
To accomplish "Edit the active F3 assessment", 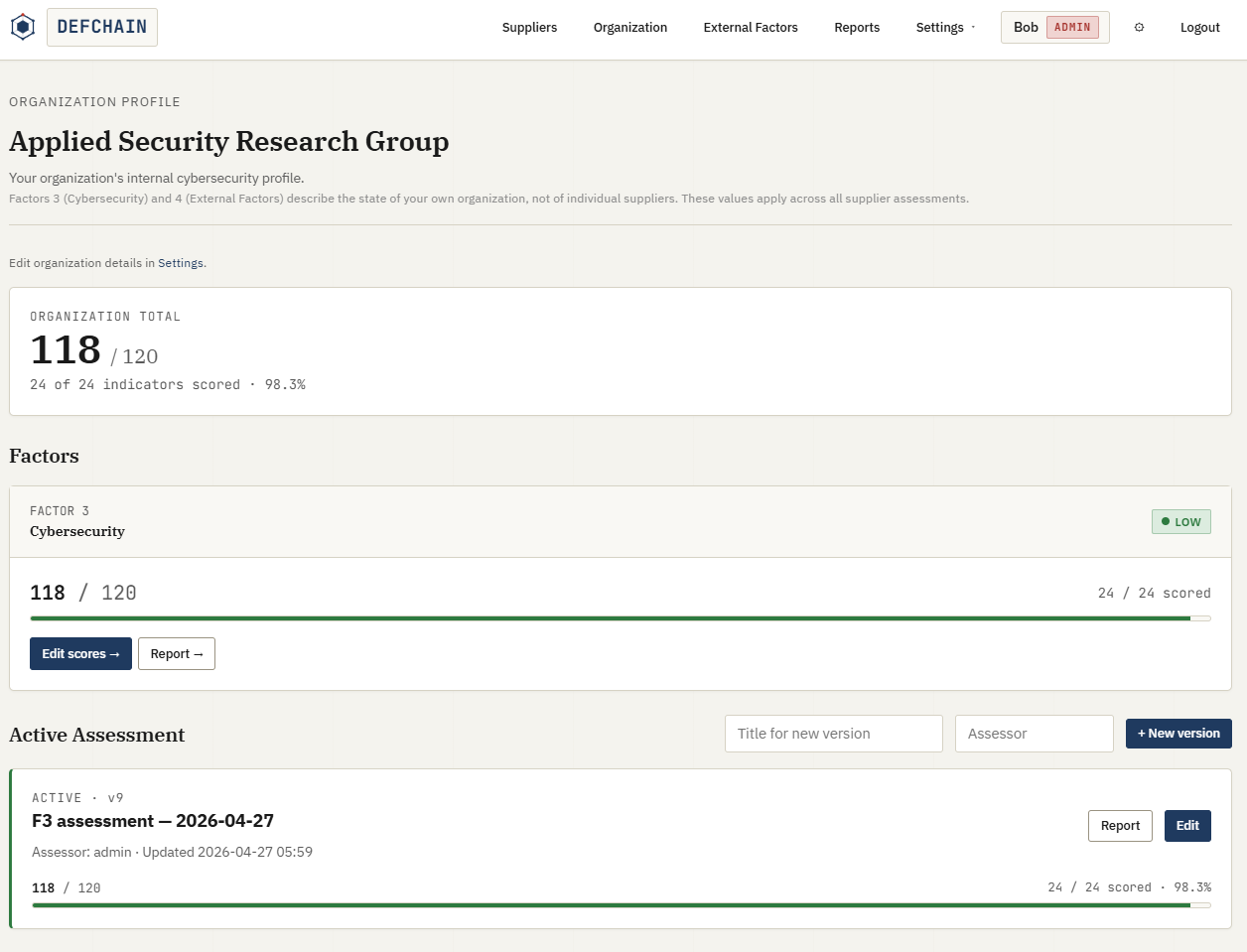I will pyautogui.click(x=1187, y=826).
